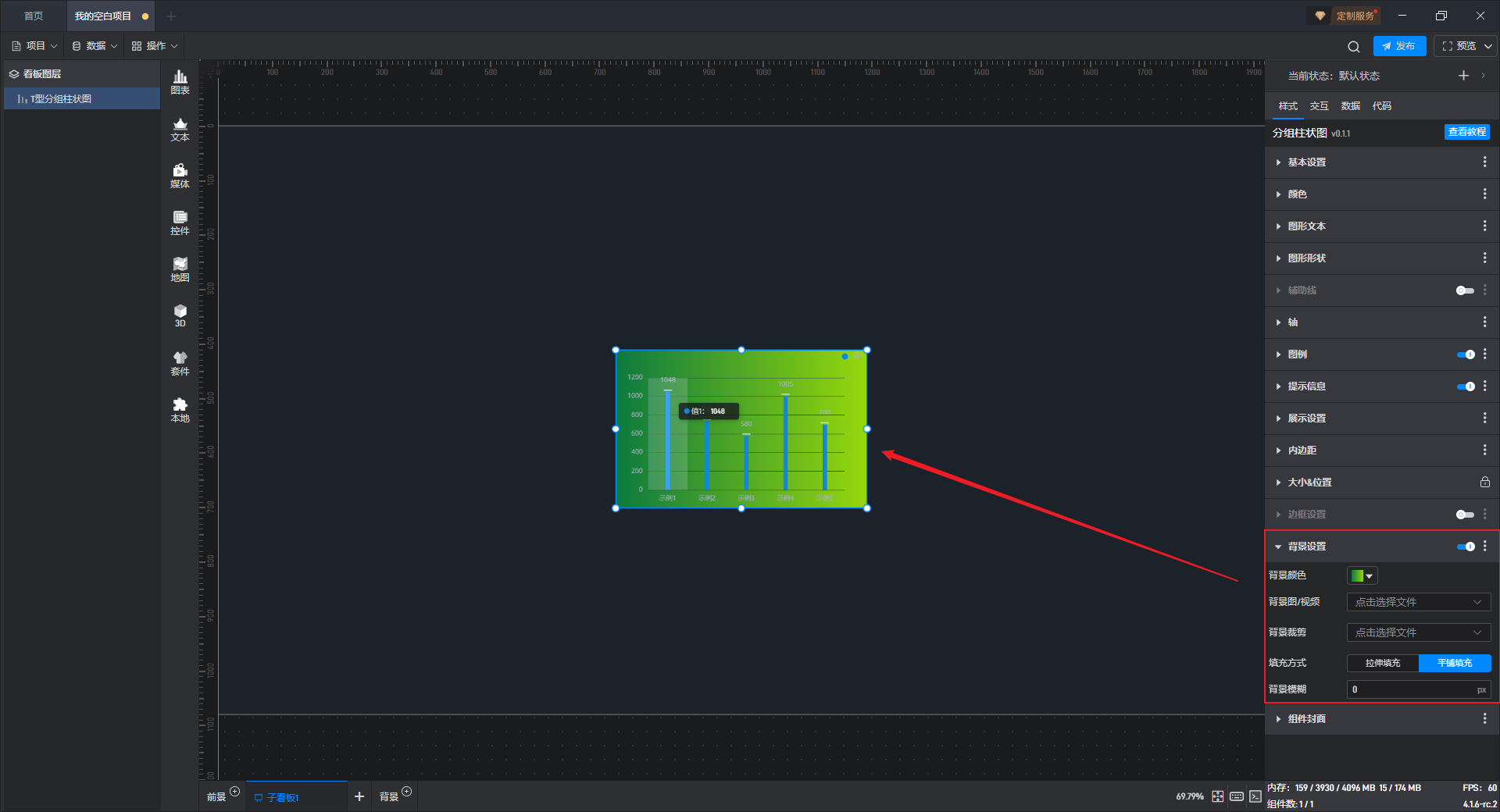
Task: Add a new state with the plus icon
Action: click(x=1463, y=76)
